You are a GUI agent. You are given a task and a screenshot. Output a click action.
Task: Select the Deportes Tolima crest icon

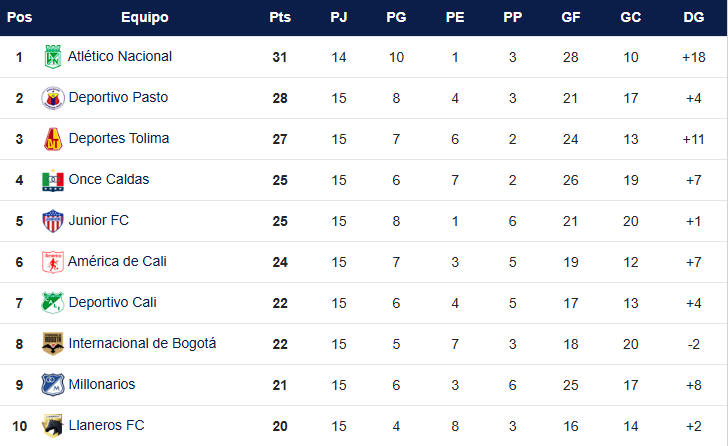click(52, 139)
